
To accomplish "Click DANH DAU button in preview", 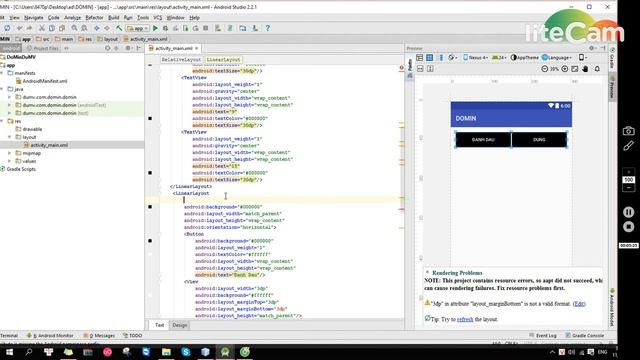I will [483, 140].
